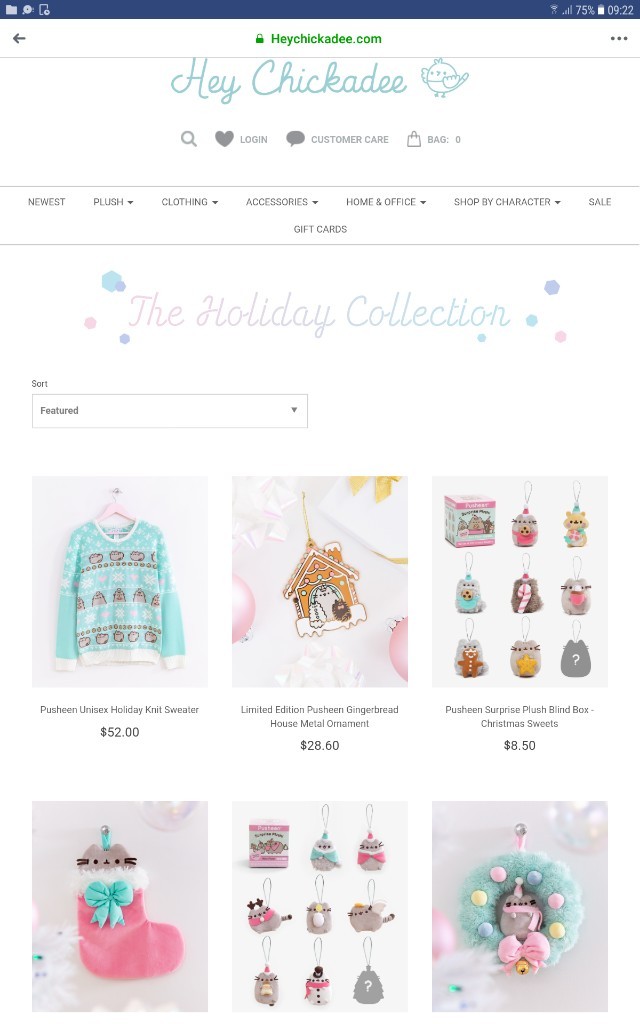Click the Login link
Screen dimensions: 640x1024
coord(253,140)
